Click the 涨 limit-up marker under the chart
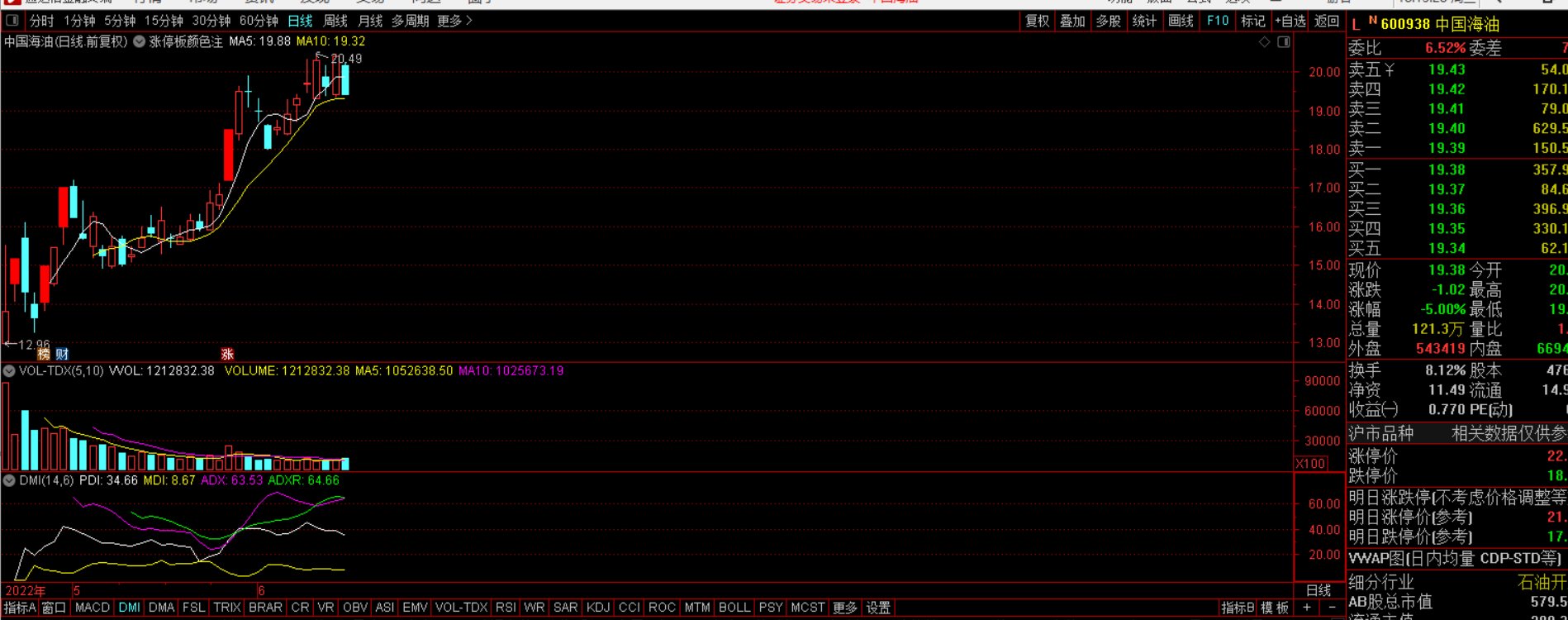This screenshot has height=620, width=1568. point(227,354)
